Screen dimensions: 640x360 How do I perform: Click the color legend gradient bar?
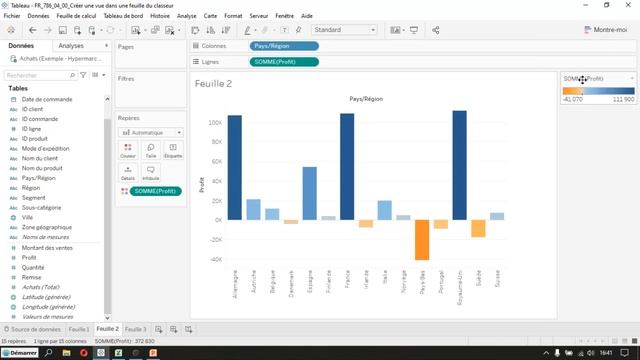(x=598, y=91)
